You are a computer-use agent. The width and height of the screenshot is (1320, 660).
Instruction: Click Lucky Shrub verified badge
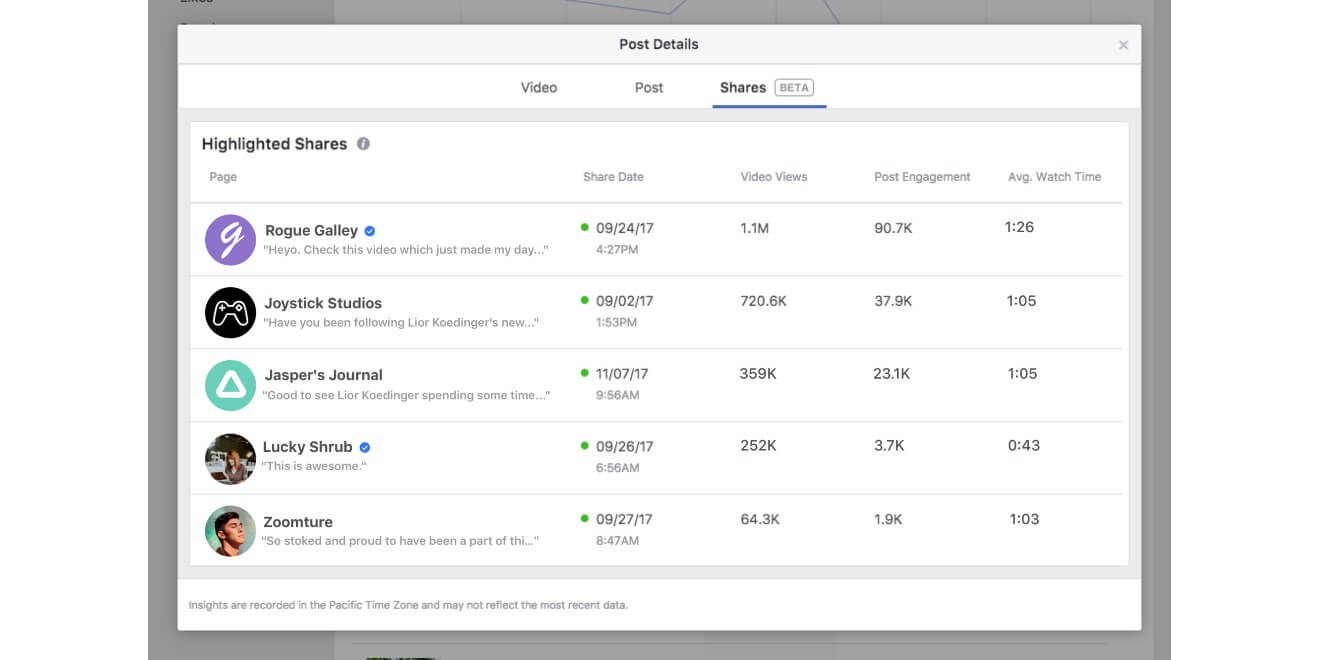click(365, 448)
